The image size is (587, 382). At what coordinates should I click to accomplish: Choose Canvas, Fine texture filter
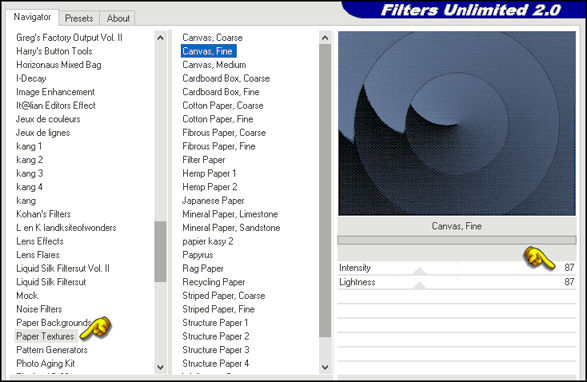coord(208,51)
